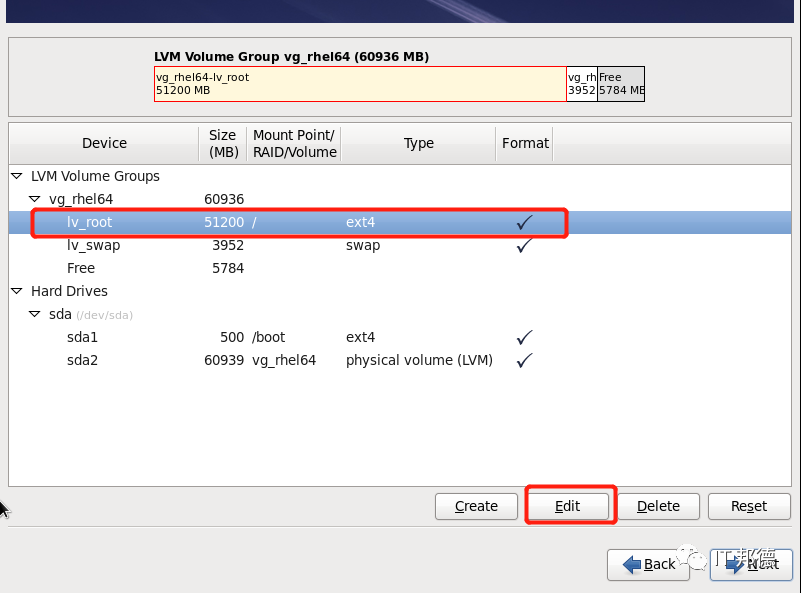Click the format checkmark for sda1
The image size is (801, 593).
pos(525,337)
